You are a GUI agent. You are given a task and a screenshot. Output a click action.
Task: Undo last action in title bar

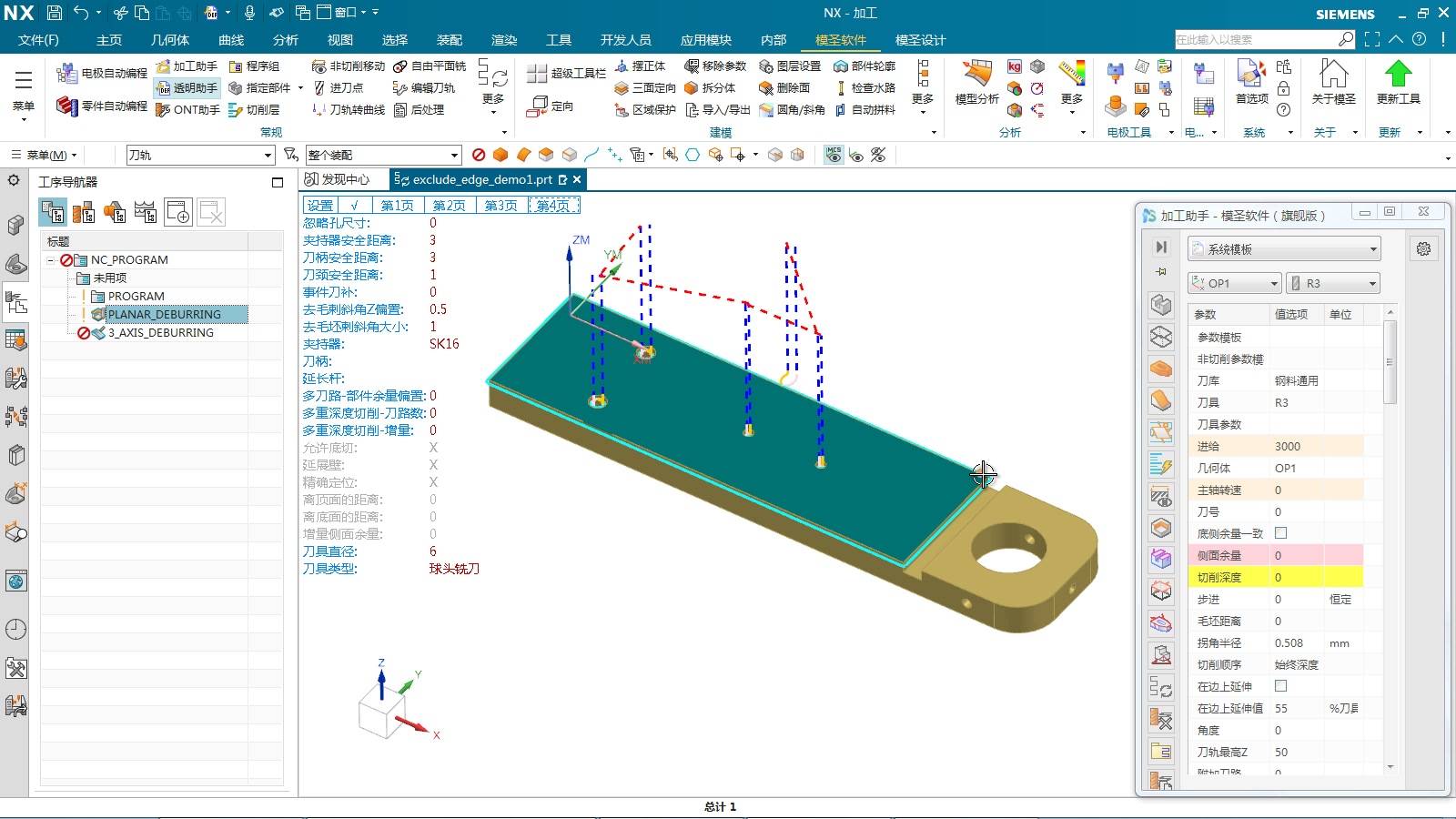tap(80, 13)
